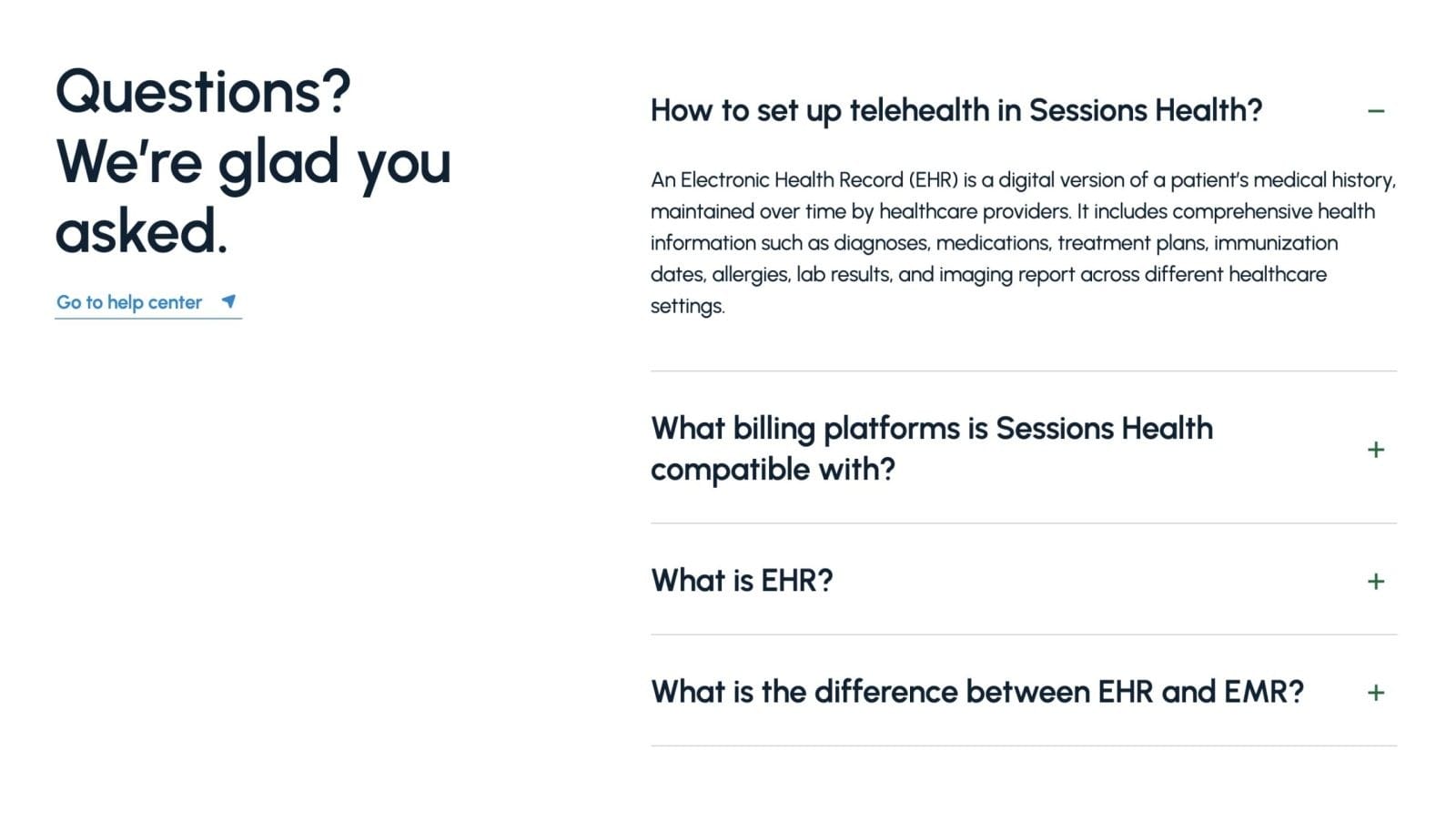
Task: Expand the 'What is EHR?' question
Action: (742, 581)
